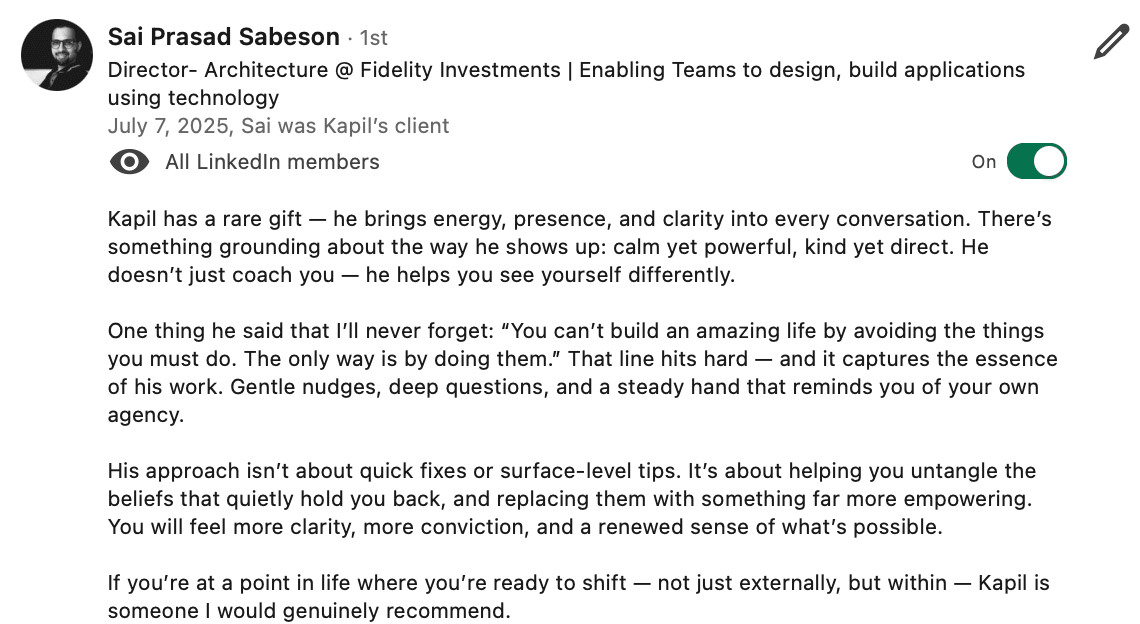This screenshot has height=624, width=1140.
Task: Turn off the recommendation visibility toggle
Action: 1036,162
